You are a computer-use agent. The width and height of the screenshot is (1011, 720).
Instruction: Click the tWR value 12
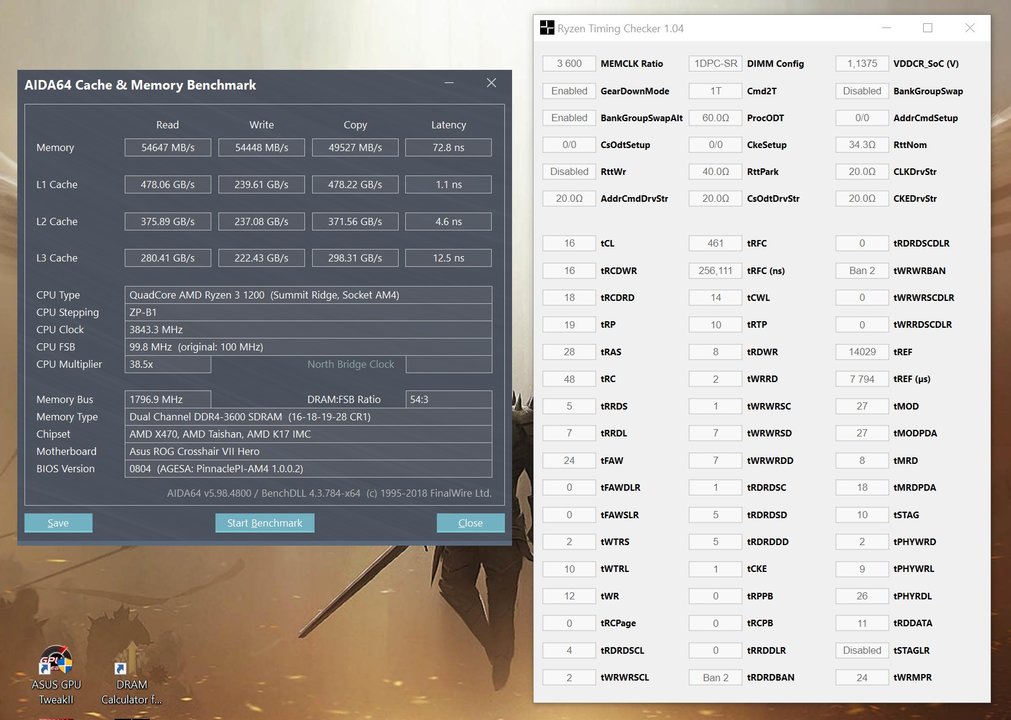569,596
